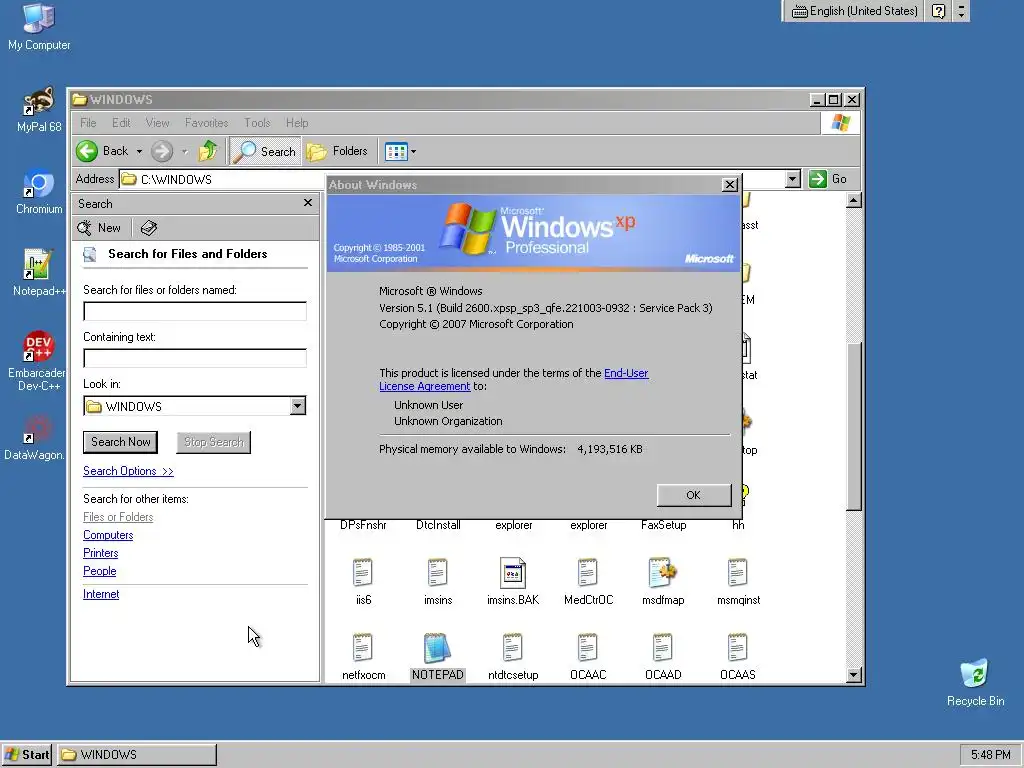Open Chromium desktop shortcut
The width and height of the screenshot is (1024, 768).
click(x=39, y=192)
